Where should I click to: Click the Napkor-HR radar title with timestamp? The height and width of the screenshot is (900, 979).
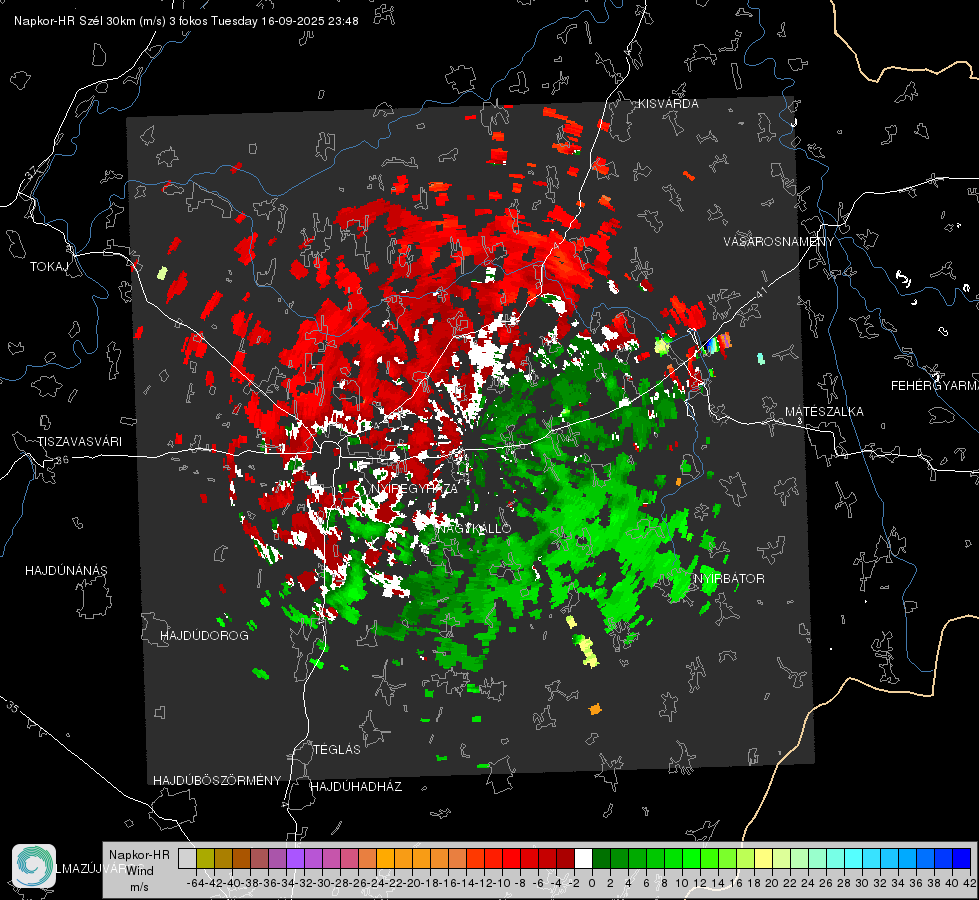click(x=186, y=21)
